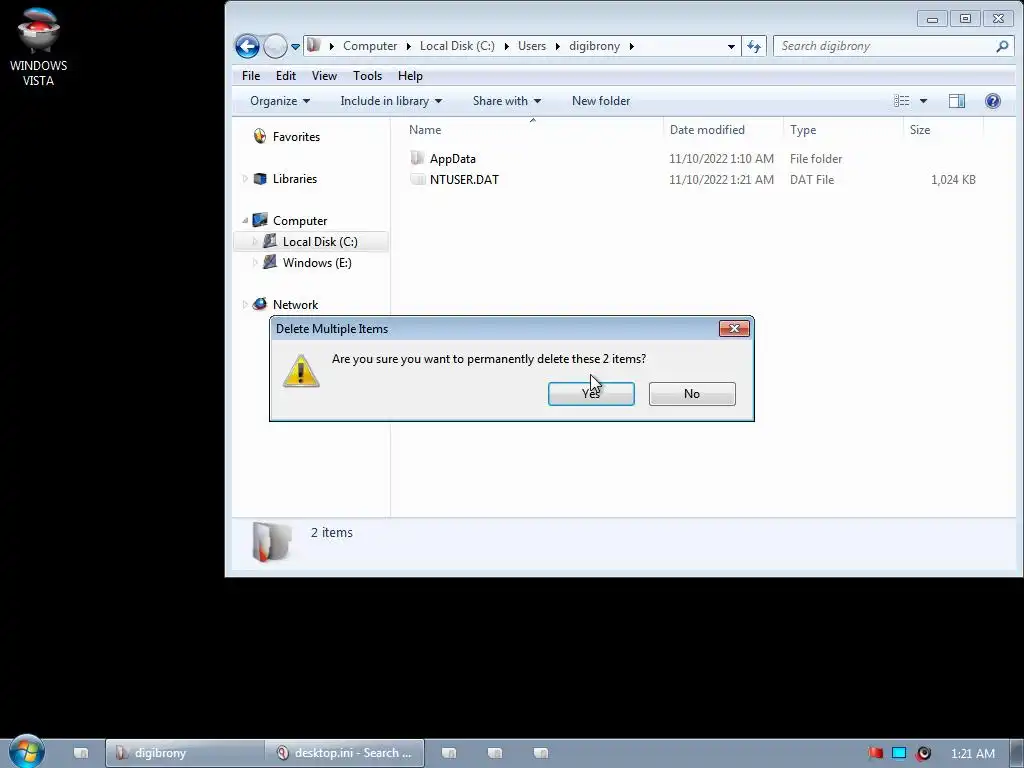Close the Delete Multiple Items dialog
1024x768 pixels.
(x=734, y=328)
